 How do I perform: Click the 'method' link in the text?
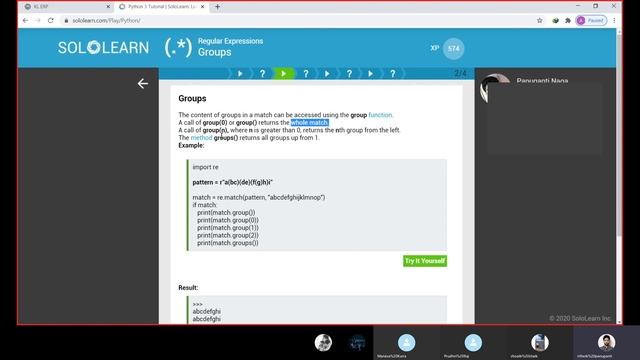pyautogui.click(x=201, y=138)
